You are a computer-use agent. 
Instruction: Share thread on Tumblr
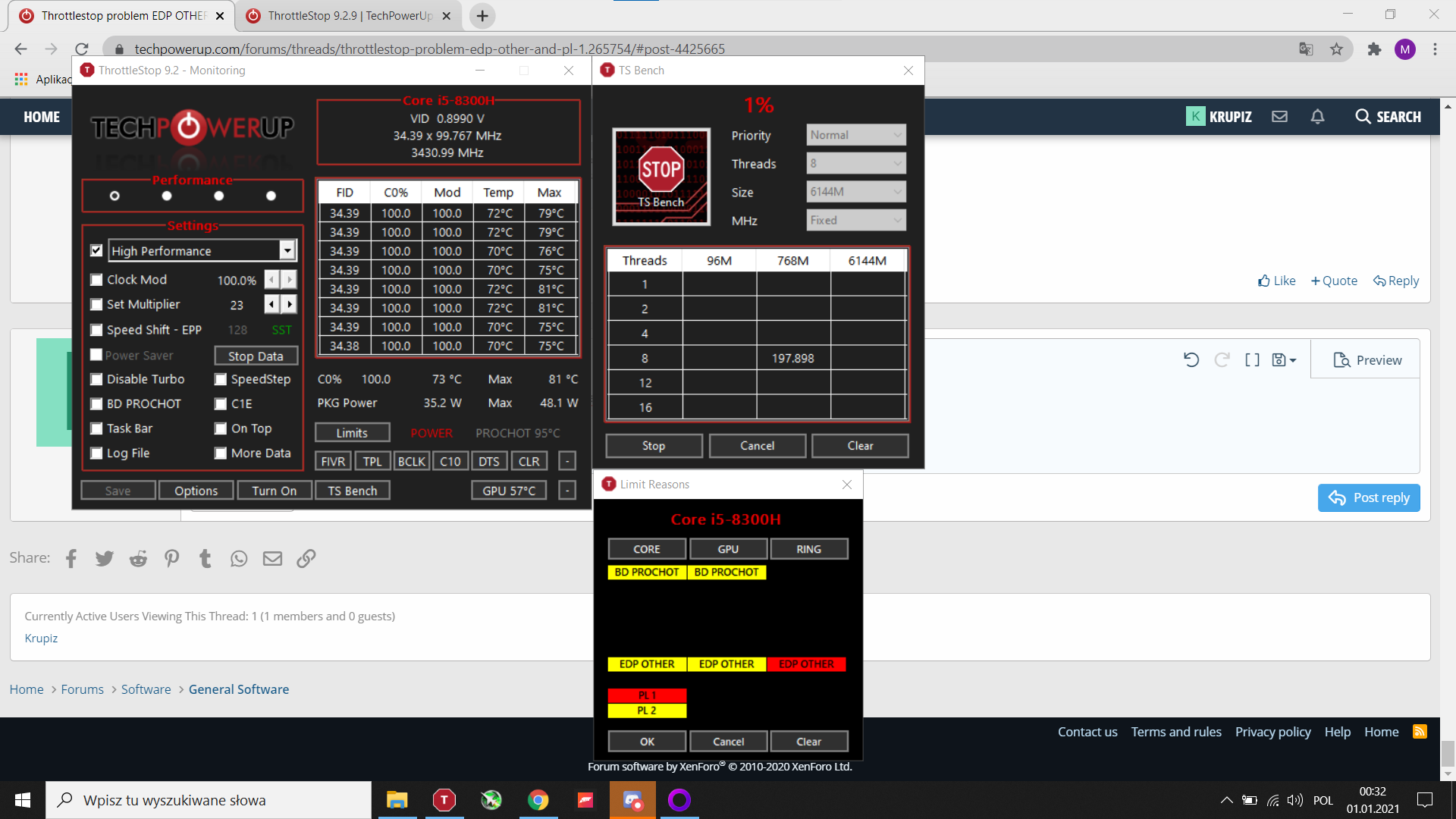point(205,559)
